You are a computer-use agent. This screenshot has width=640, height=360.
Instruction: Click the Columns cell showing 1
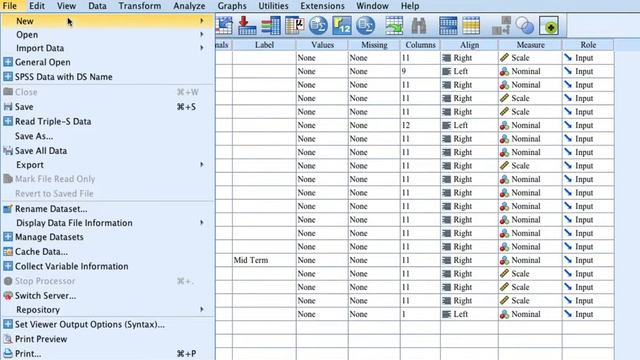tap(420, 314)
